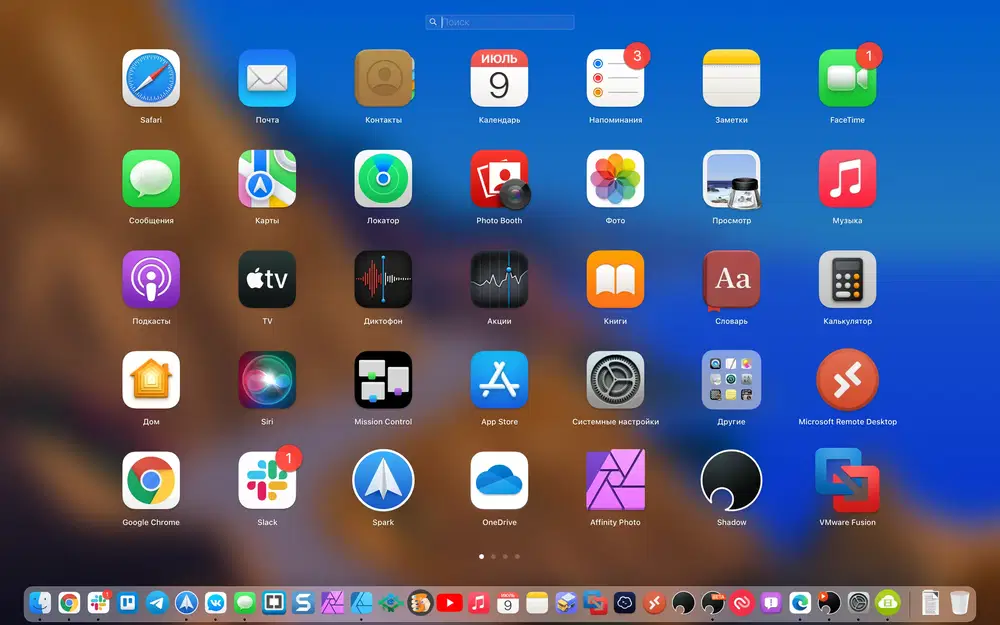Launch Microsoft Edge from the Dock
The width and height of the screenshot is (1000, 625).
pyautogui.click(x=800, y=603)
